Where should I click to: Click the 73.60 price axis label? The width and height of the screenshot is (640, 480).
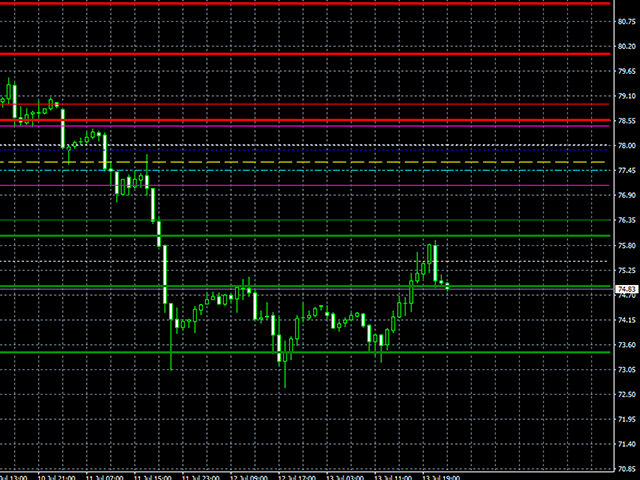tap(627, 345)
